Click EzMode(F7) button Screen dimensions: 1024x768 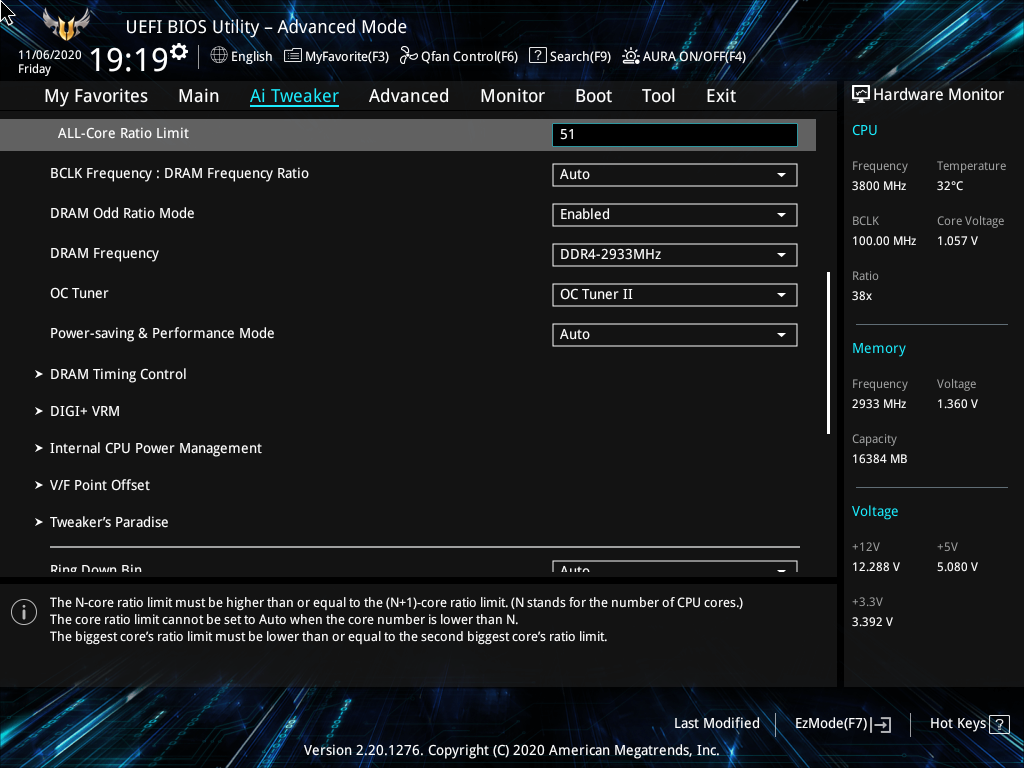(831, 724)
